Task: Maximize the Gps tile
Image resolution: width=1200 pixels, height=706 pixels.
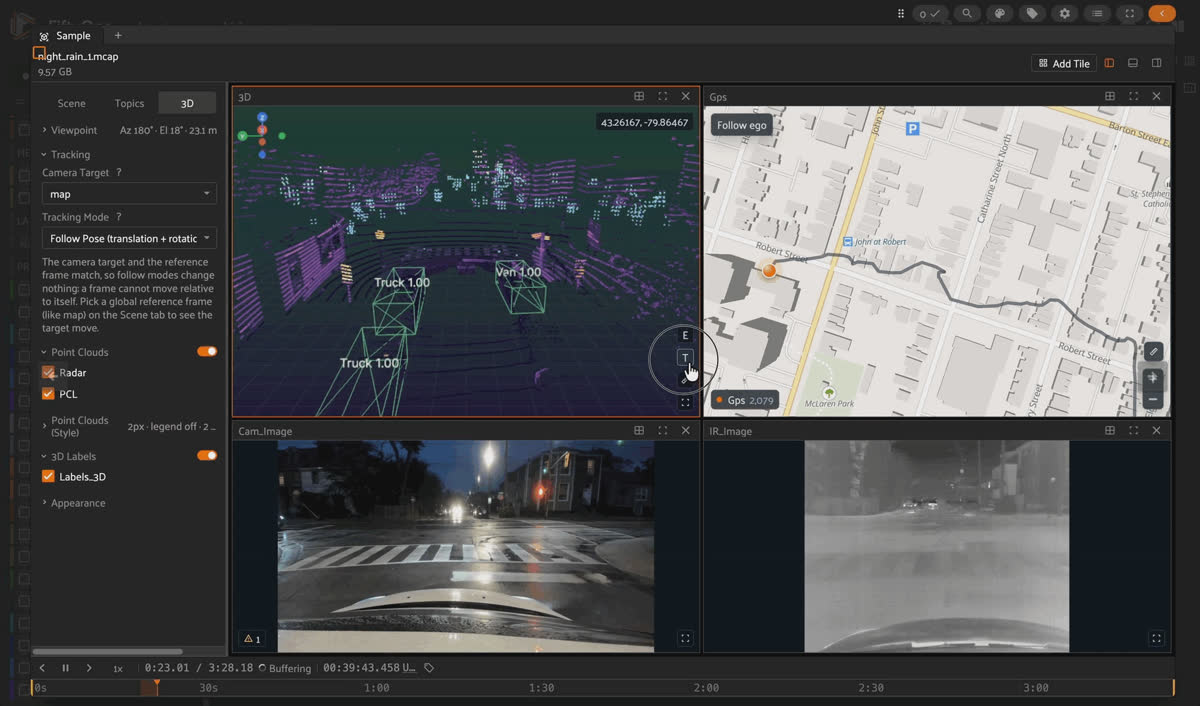Action: pyautogui.click(x=1133, y=96)
